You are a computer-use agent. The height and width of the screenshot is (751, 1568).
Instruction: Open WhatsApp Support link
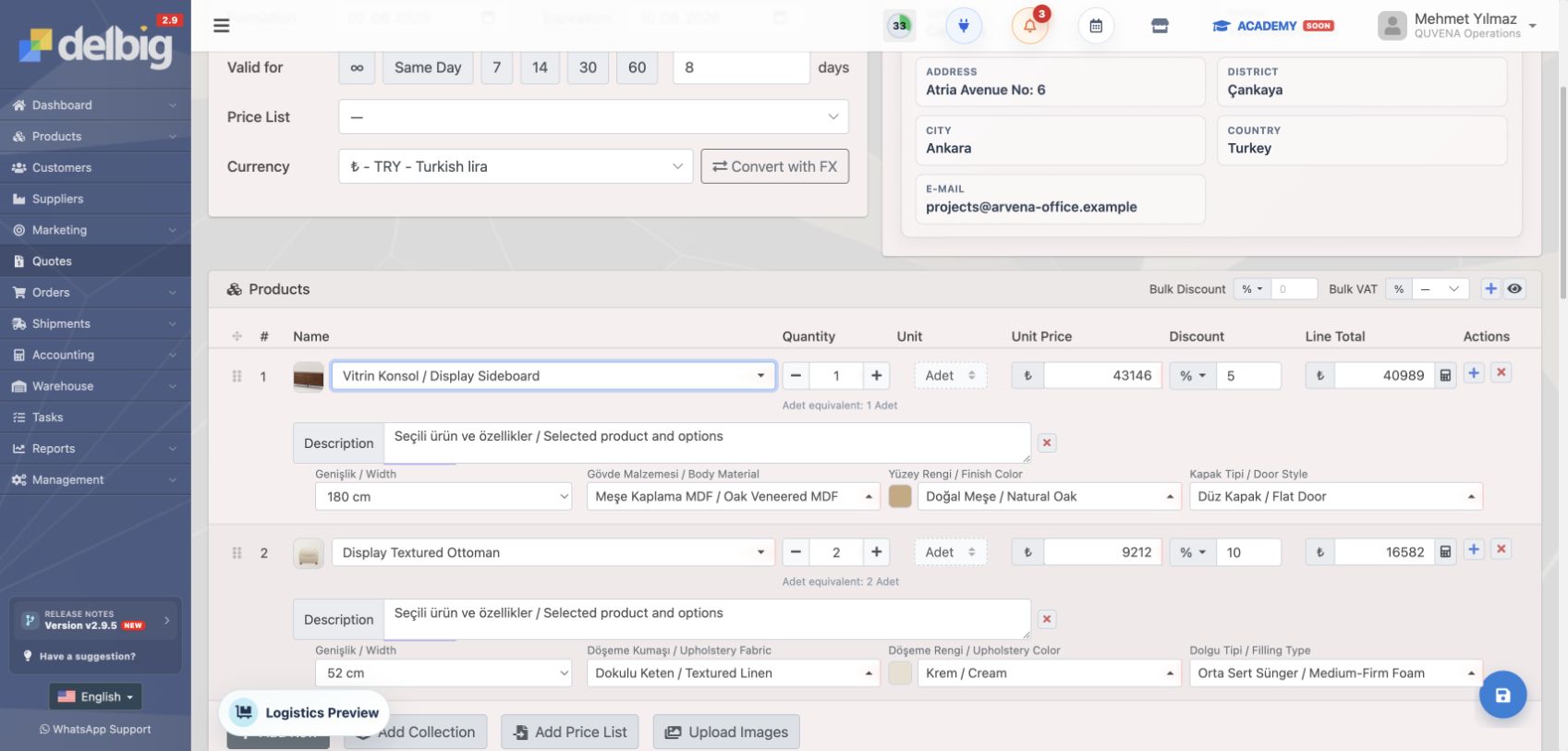tap(95, 729)
